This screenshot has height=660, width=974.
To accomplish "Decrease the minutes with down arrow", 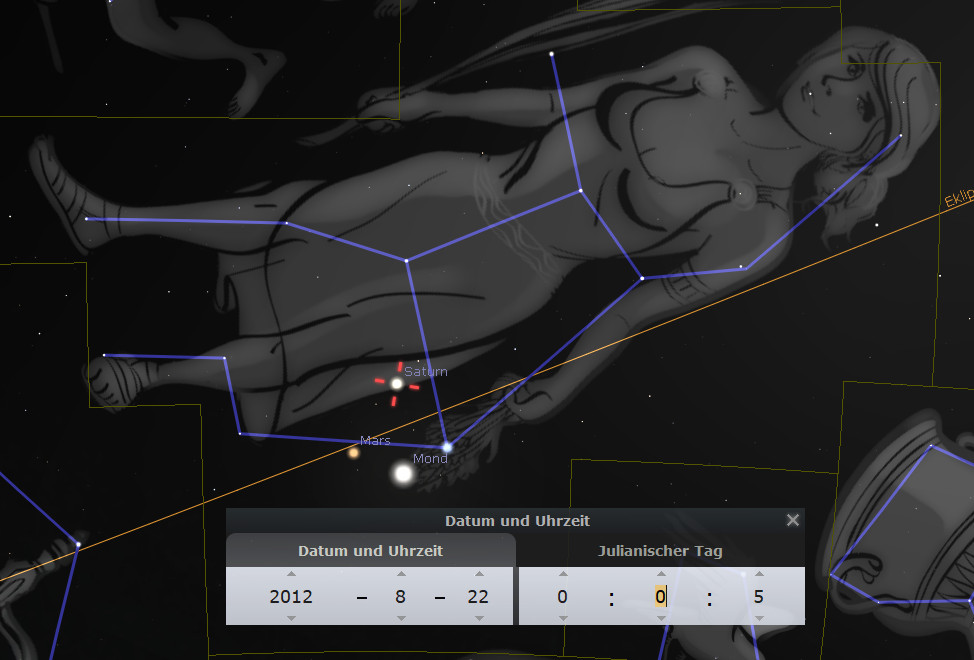I will click(x=661, y=618).
